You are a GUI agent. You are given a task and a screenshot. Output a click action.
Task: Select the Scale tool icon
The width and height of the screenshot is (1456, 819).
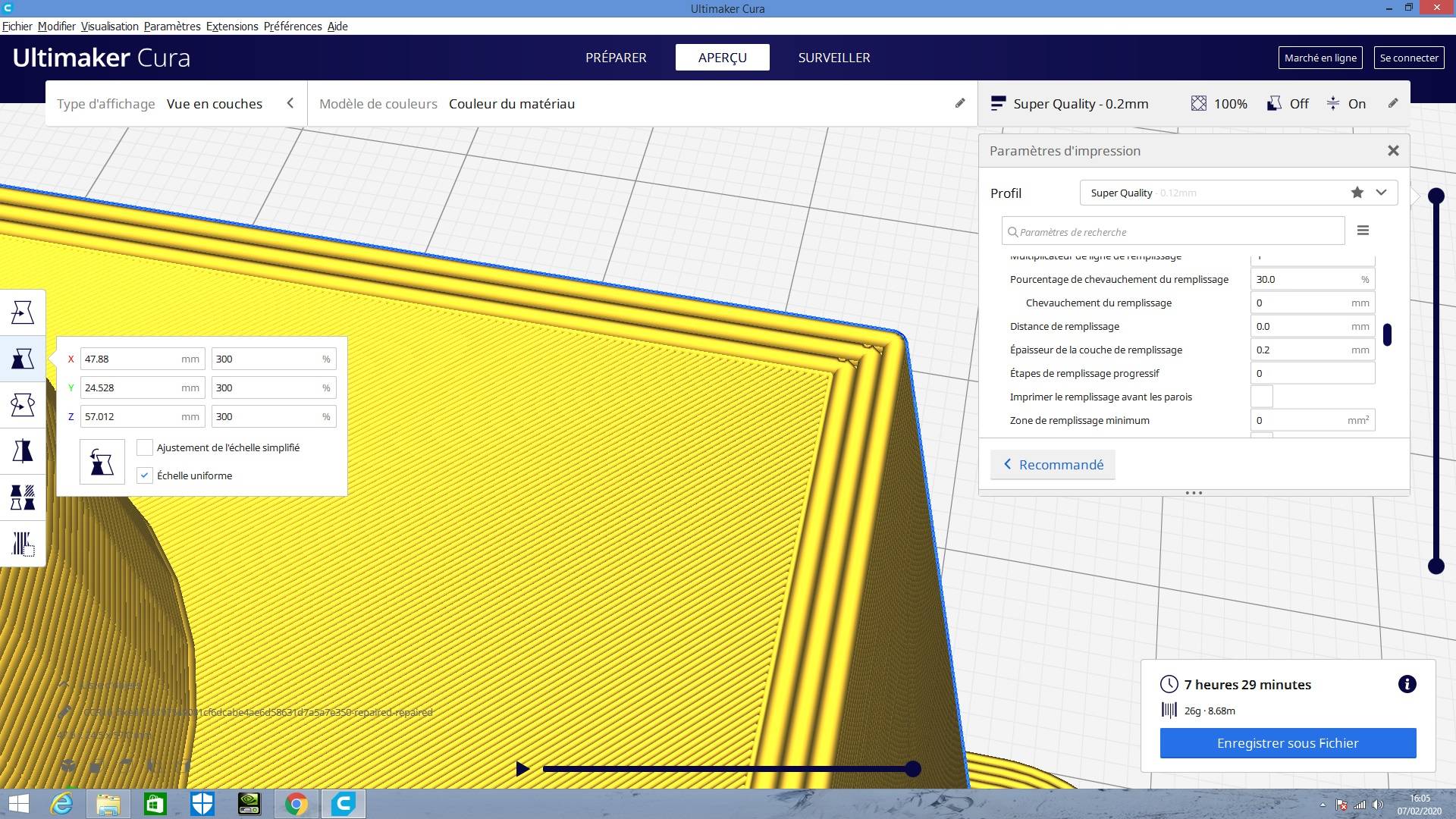tap(23, 359)
